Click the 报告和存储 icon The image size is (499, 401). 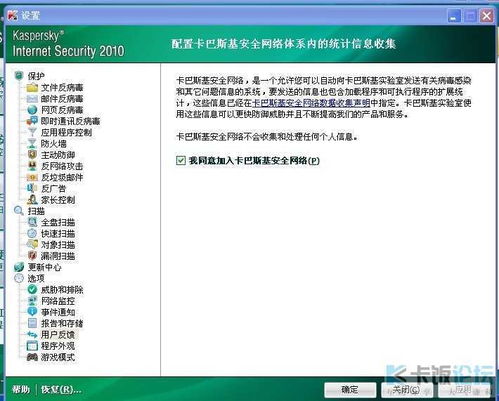coord(32,323)
